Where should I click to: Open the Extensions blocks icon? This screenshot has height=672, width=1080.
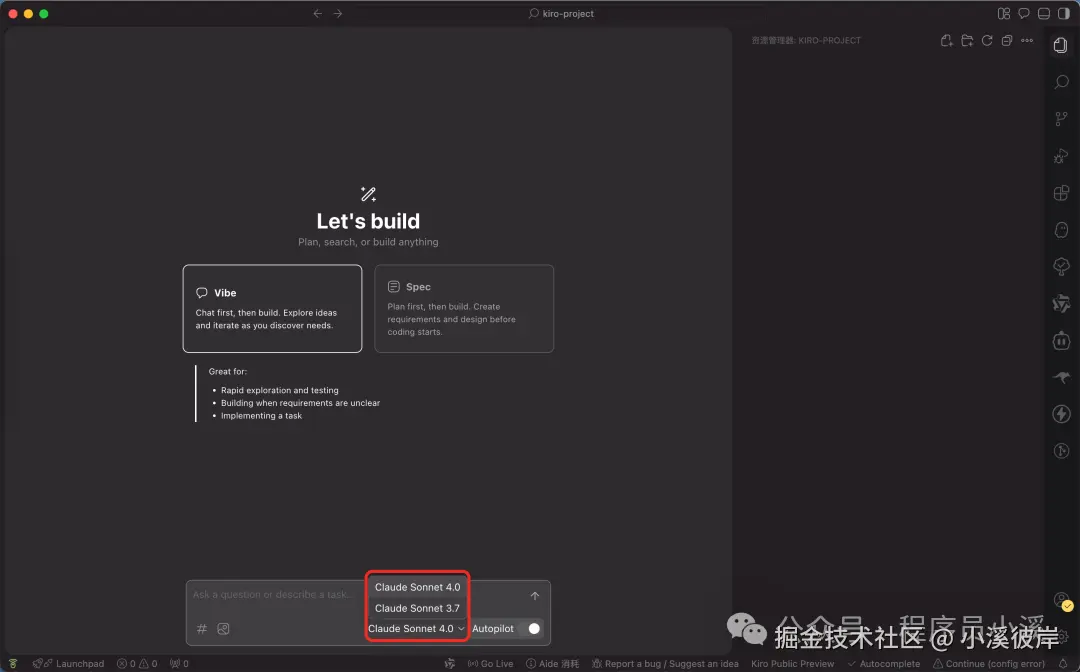[x=1061, y=193]
